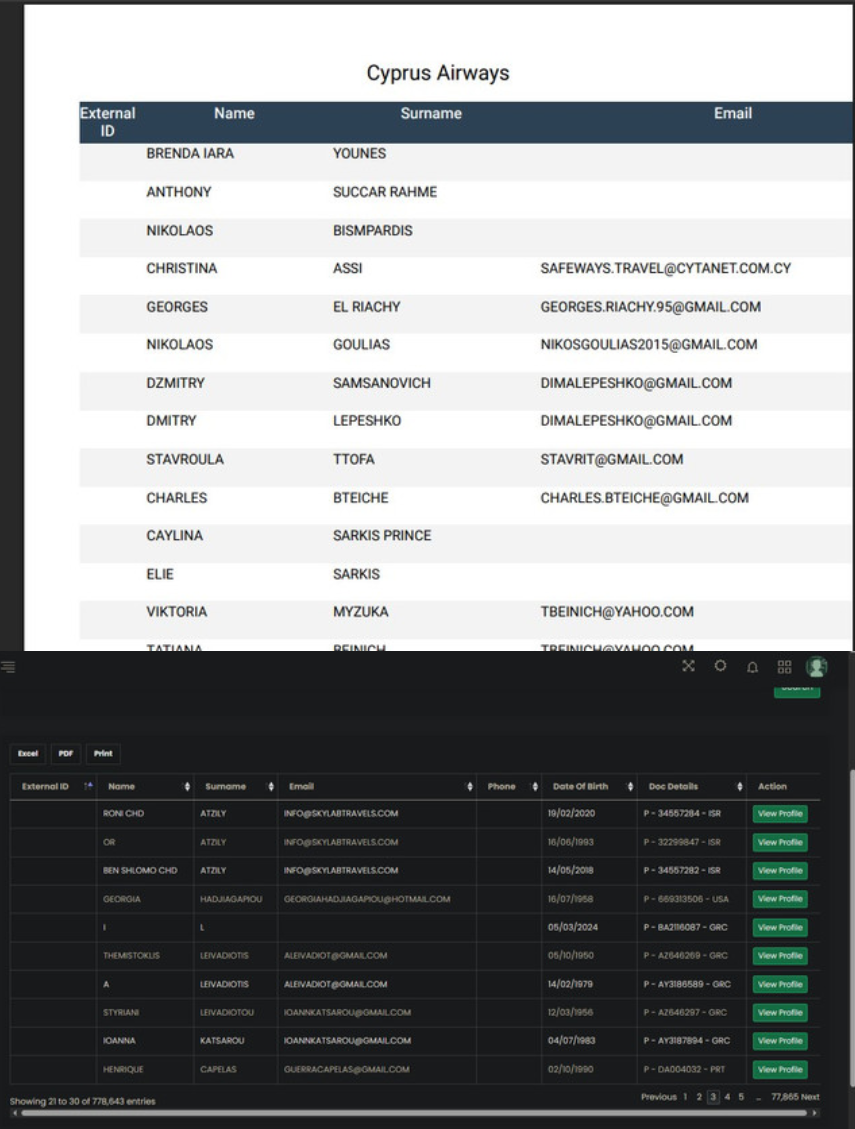The width and height of the screenshot is (855, 1129).
Task: Select CHRISTINA name in the document
Action: [x=182, y=269]
